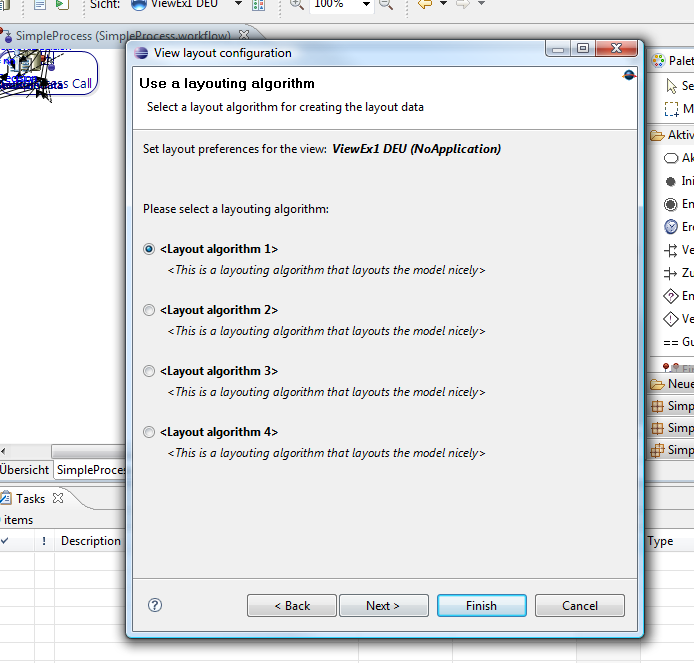Screen dimensions: 694x663
Task: Click the zoom in magnifier icon
Action: point(297,4)
